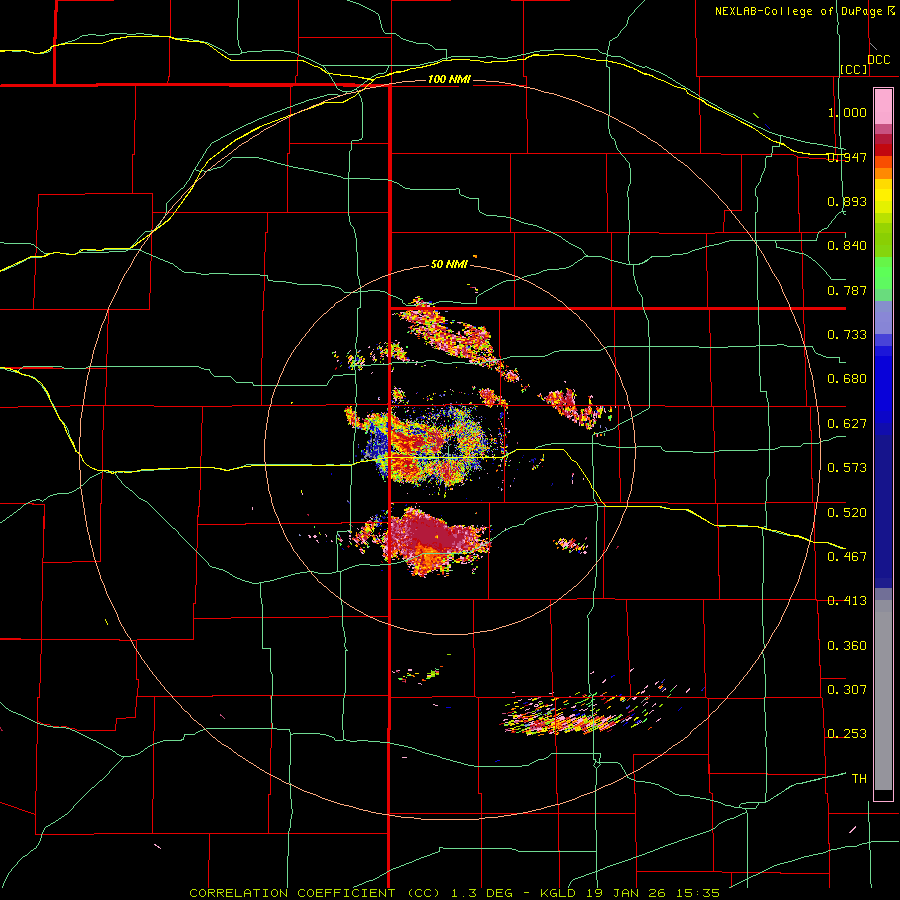Screen dimensions: 900x900
Task: Click the 0.307 color scale value
Action: point(847,689)
